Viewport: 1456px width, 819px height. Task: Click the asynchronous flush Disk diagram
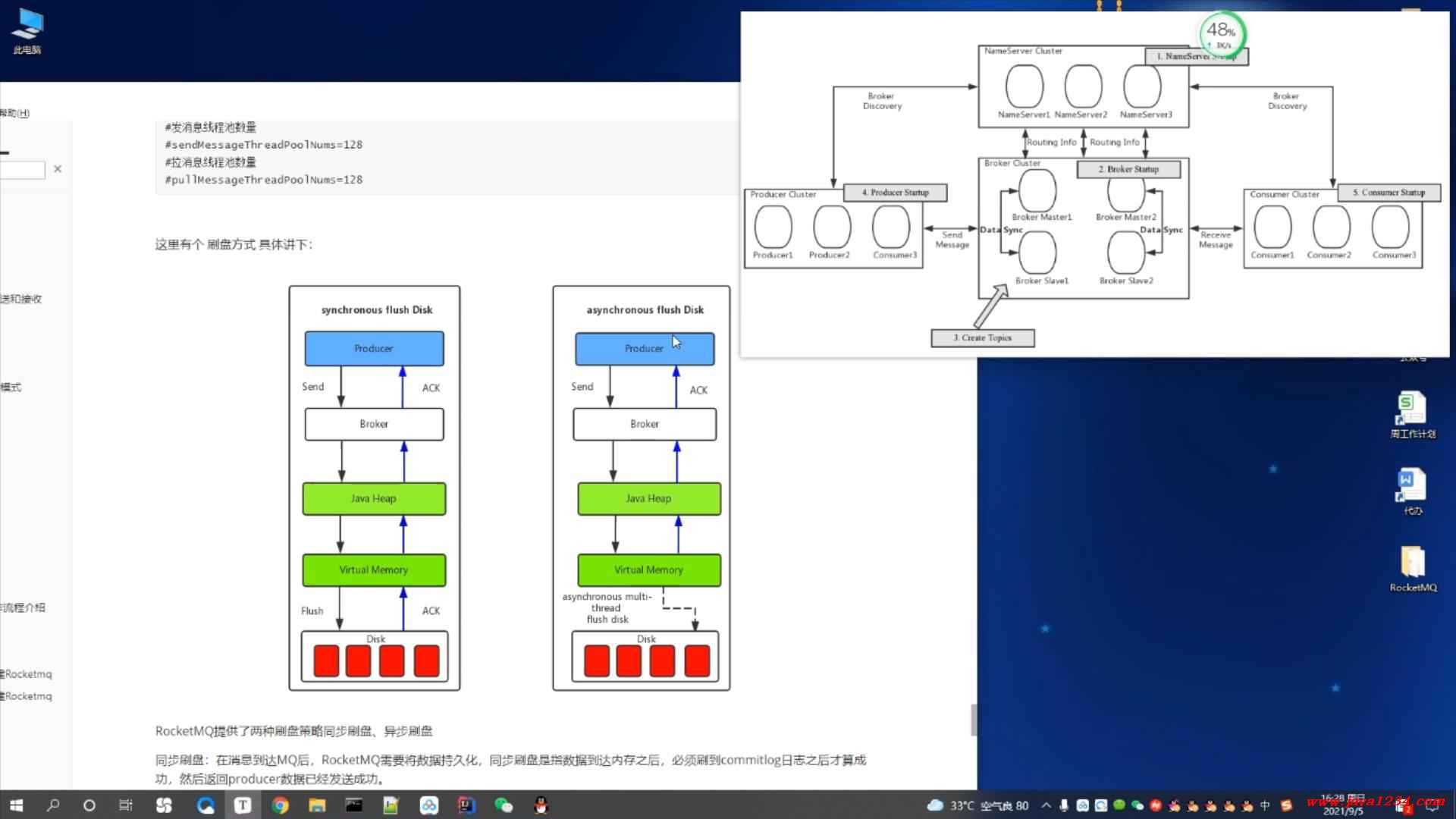coord(642,488)
